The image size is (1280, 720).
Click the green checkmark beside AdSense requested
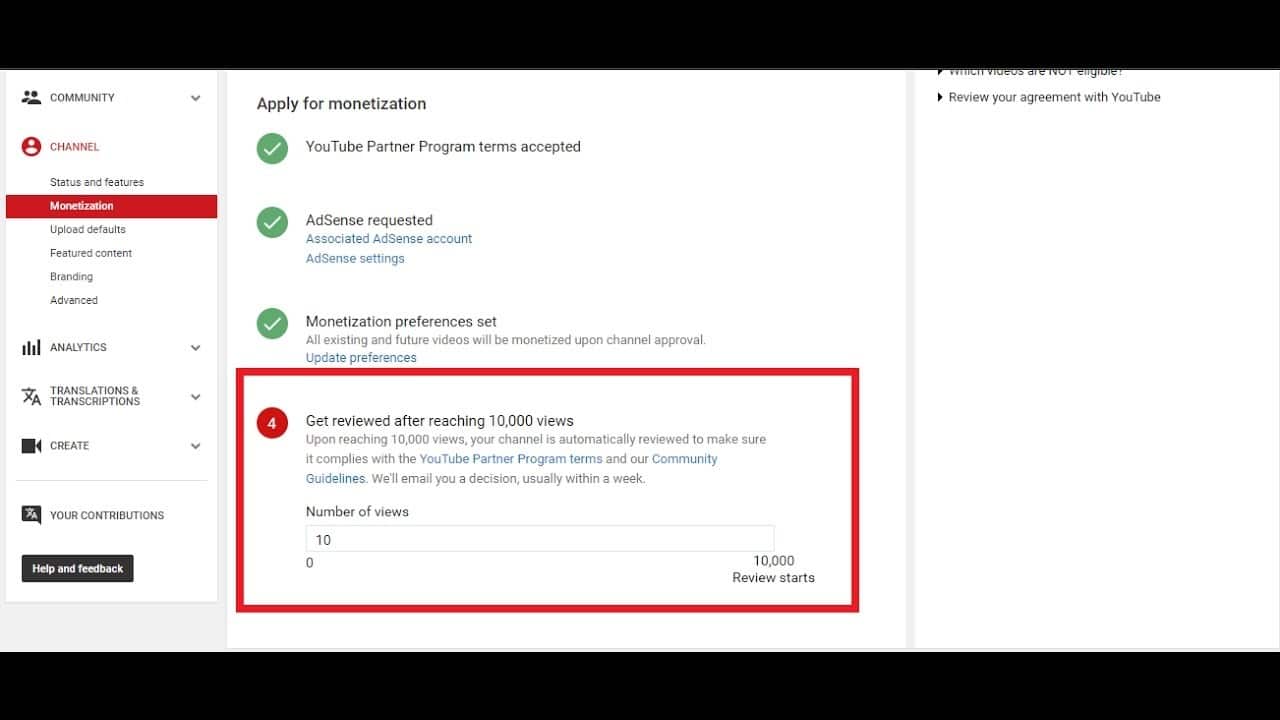coord(272,223)
